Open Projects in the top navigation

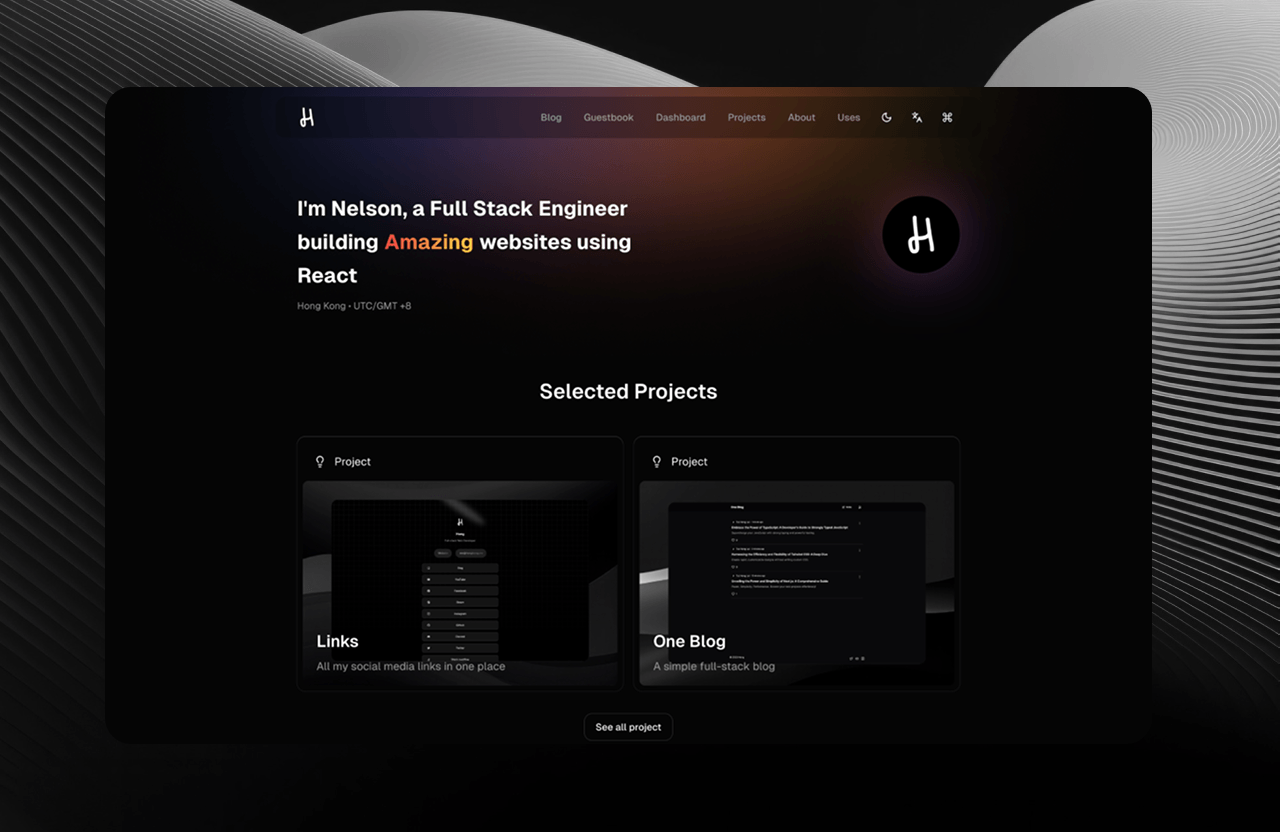(x=746, y=118)
